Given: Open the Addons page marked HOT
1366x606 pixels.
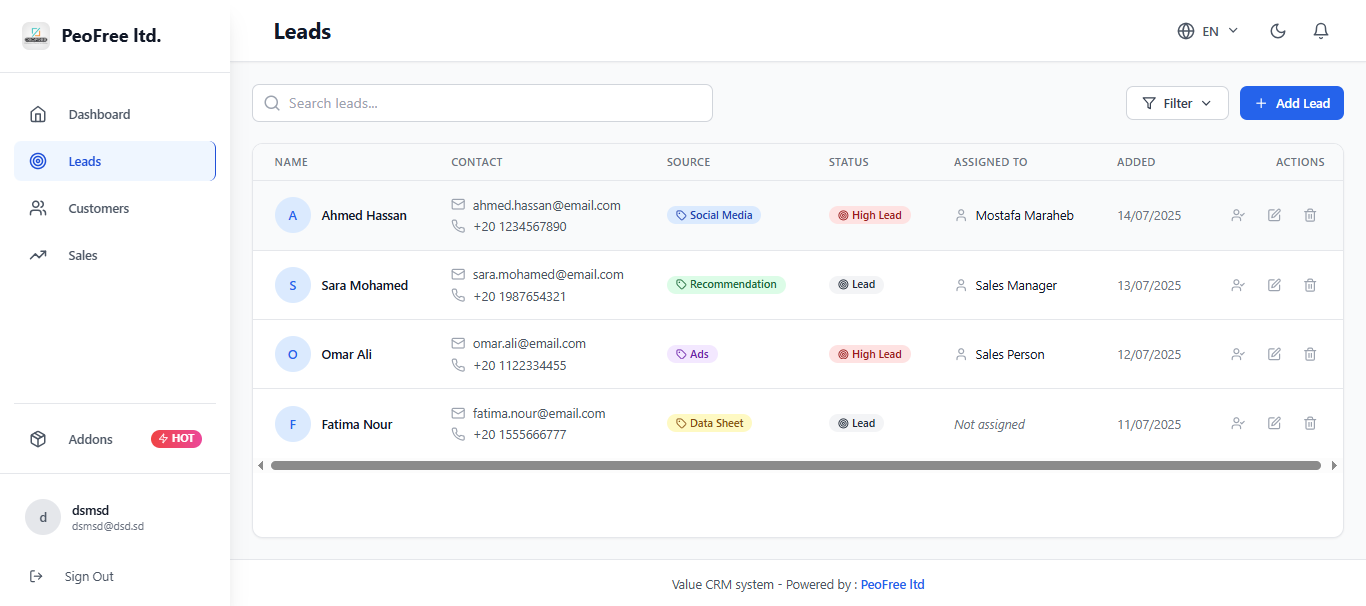Looking at the screenshot, I should [91, 439].
